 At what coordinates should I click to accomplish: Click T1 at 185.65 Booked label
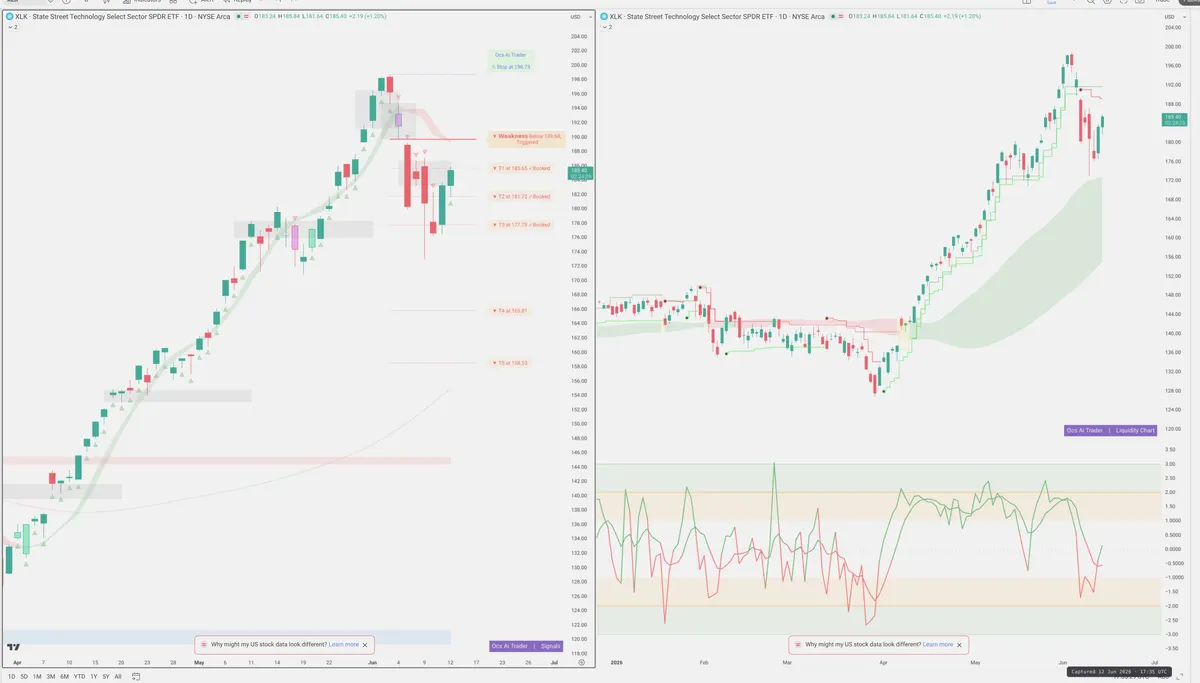[522, 168]
